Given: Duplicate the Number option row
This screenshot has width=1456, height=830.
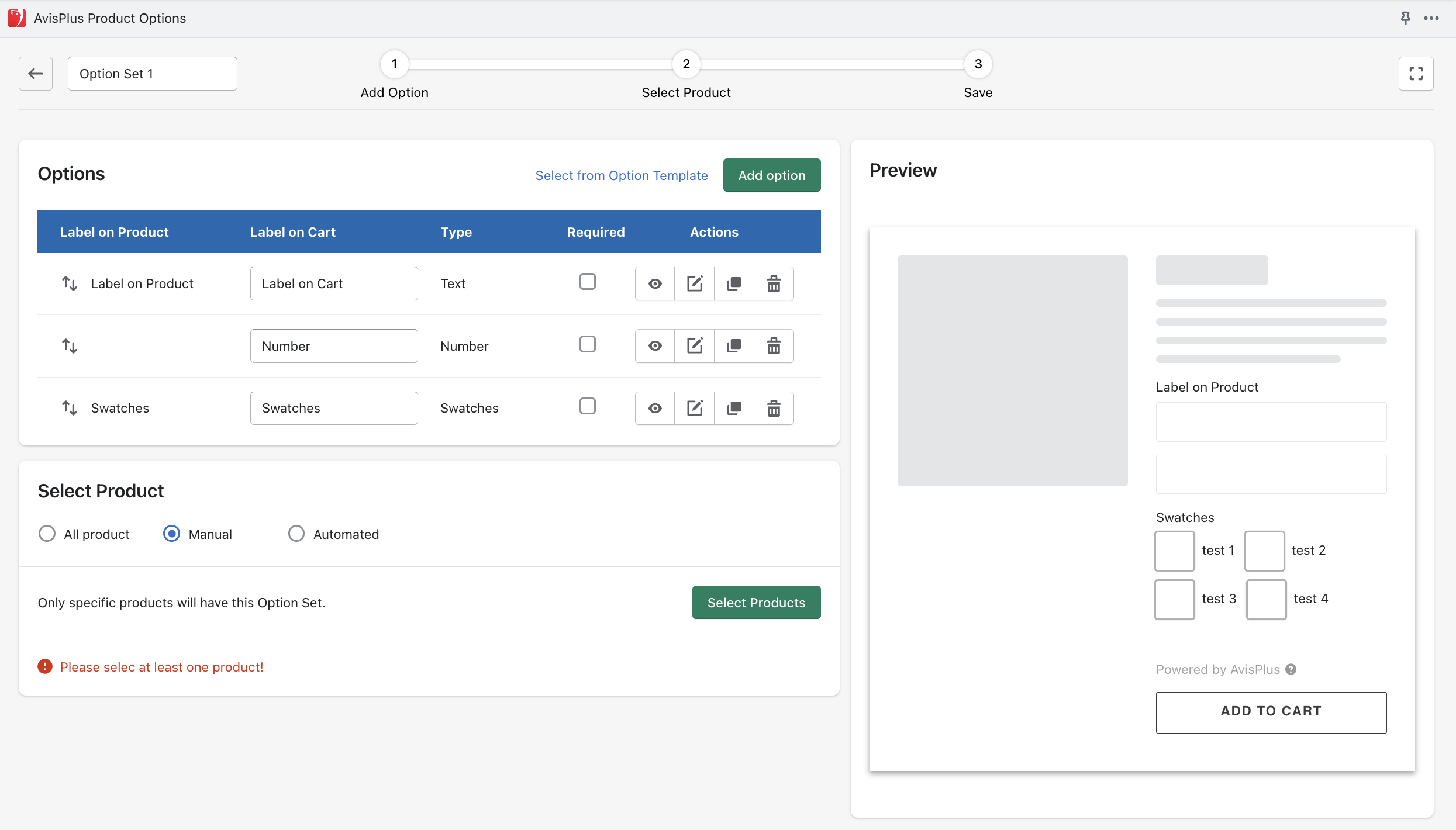Looking at the screenshot, I should click(x=734, y=346).
